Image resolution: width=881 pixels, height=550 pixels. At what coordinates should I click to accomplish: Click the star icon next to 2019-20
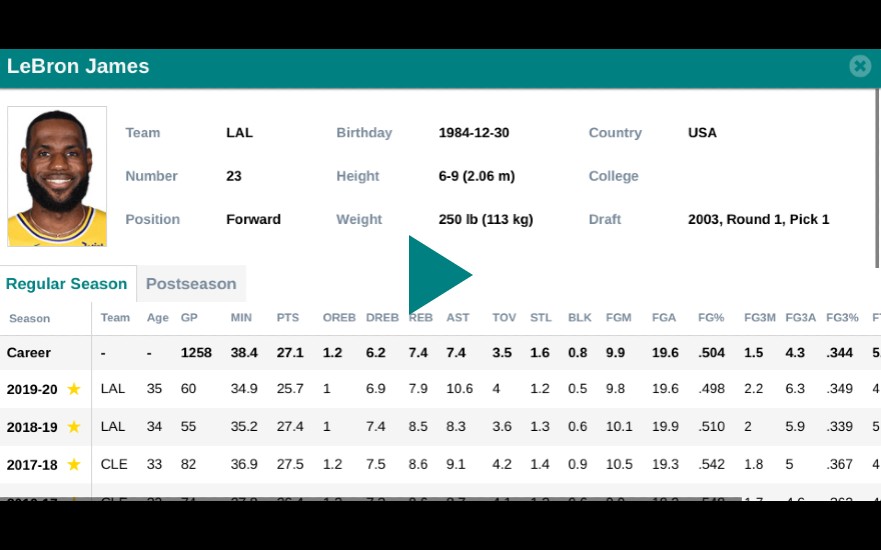click(74, 389)
